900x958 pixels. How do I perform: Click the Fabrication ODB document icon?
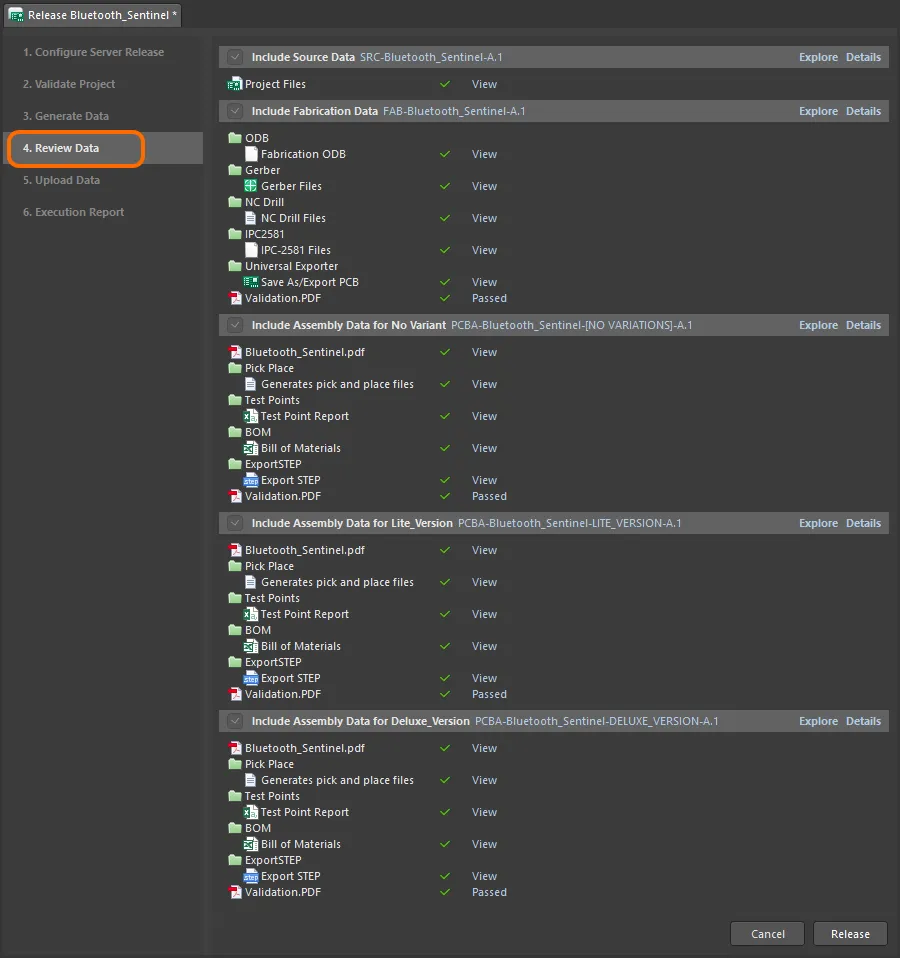click(x=251, y=155)
